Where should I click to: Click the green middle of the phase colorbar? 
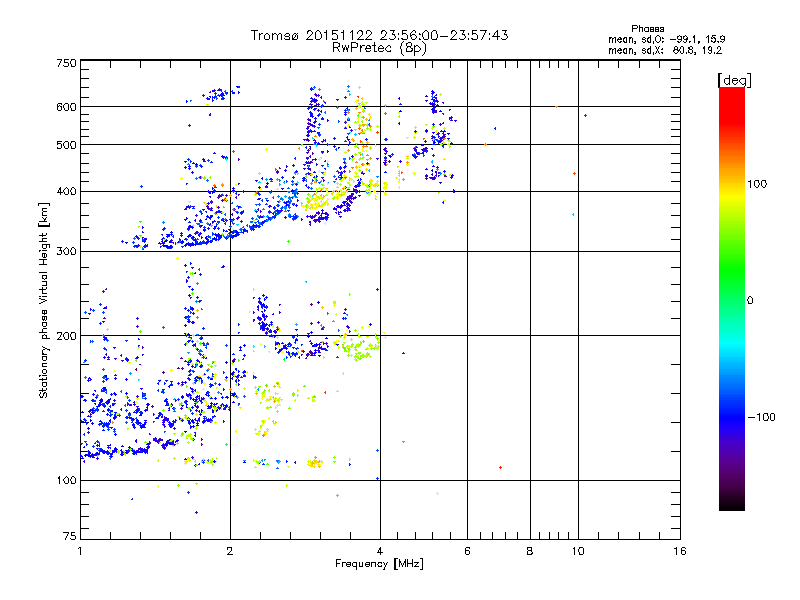(x=732, y=270)
